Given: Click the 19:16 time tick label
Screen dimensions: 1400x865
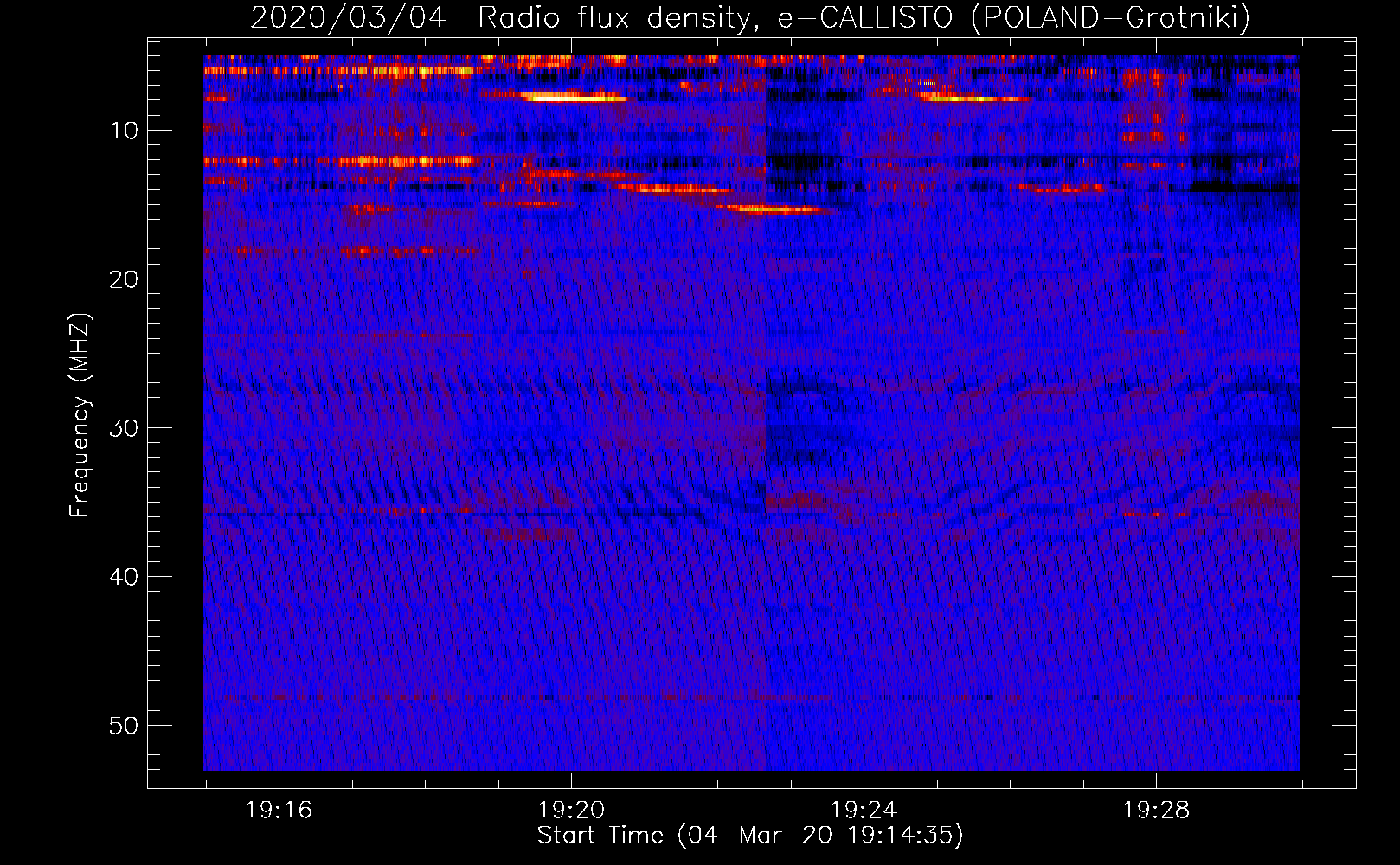Looking at the screenshot, I should click(x=279, y=811).
